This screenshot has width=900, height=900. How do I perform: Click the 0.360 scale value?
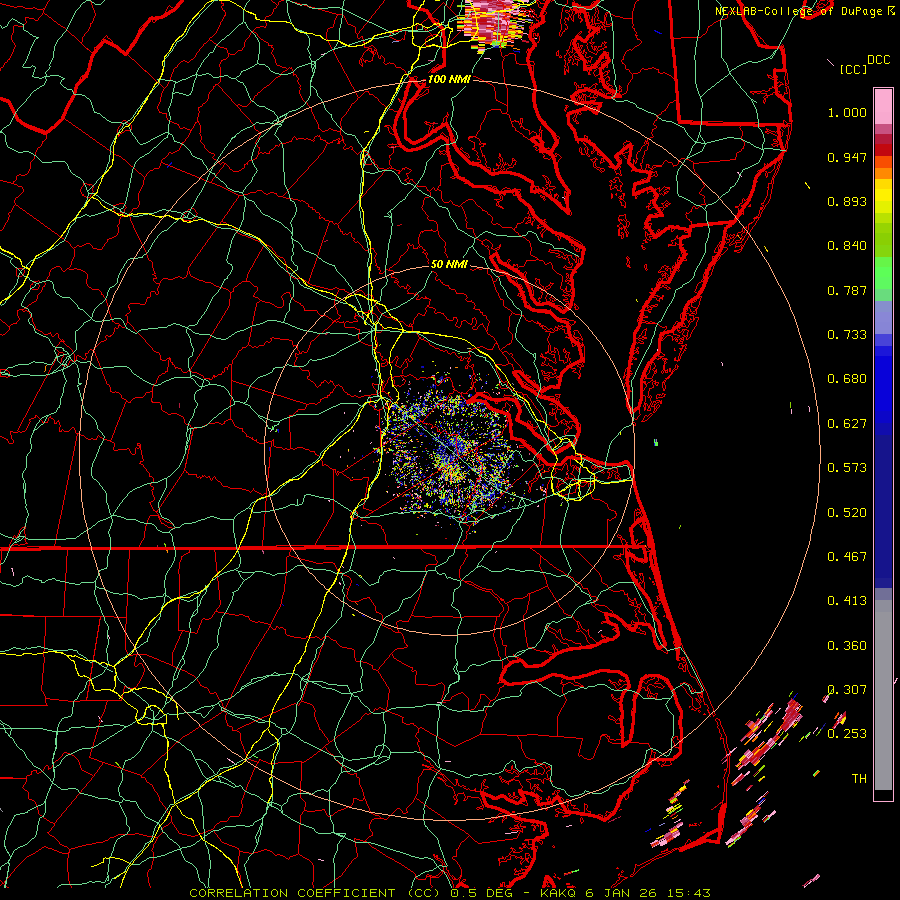847,646
